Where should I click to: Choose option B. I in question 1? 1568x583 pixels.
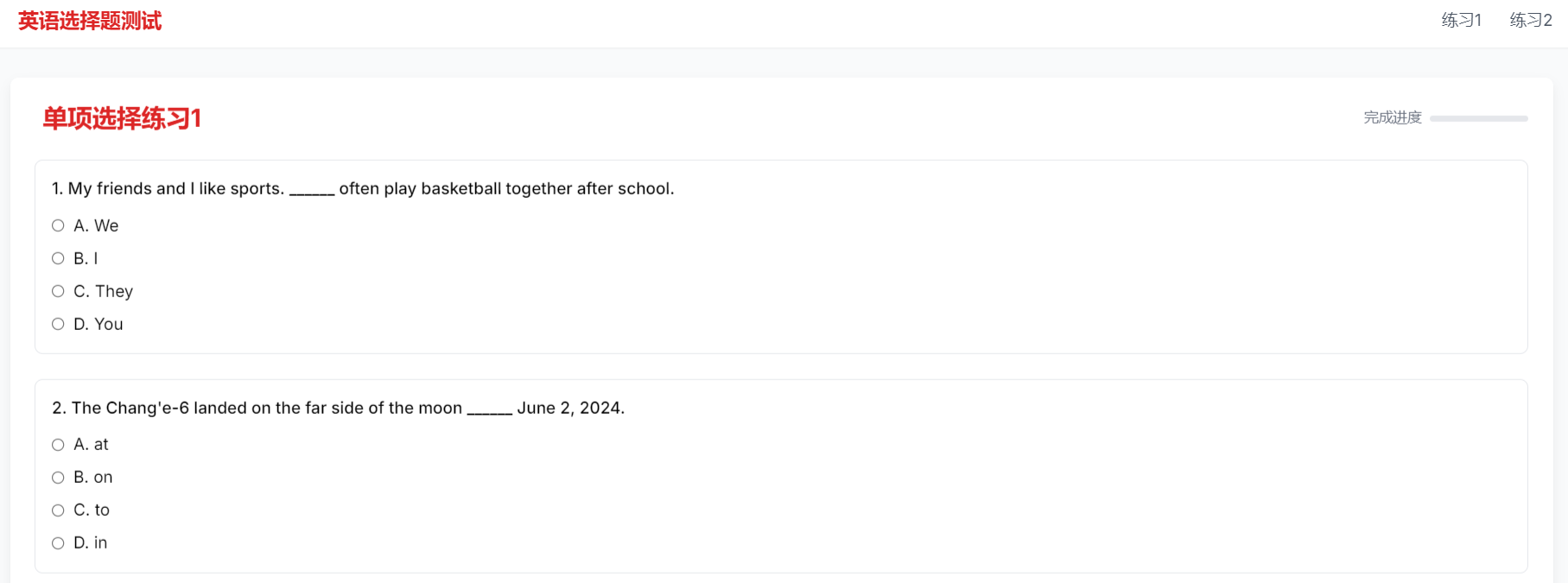coord(58,258)
